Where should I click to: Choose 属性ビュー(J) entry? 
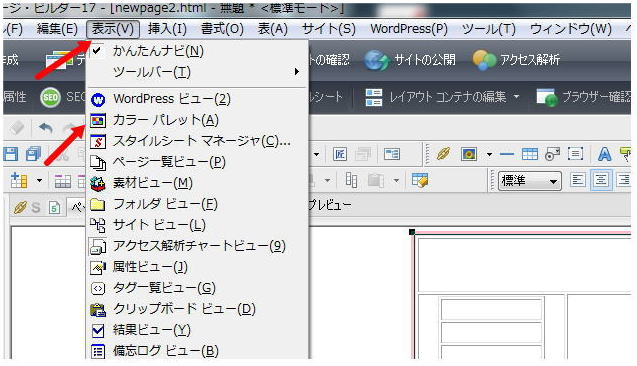click(197, 267)
